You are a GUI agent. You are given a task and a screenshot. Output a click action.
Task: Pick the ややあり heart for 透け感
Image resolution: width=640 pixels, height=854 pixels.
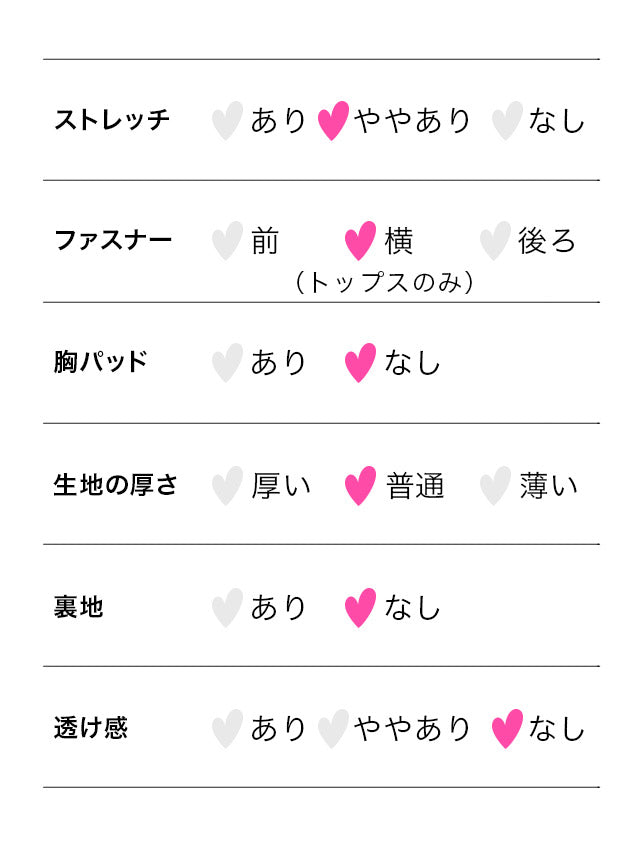click(x=333, y=729)
